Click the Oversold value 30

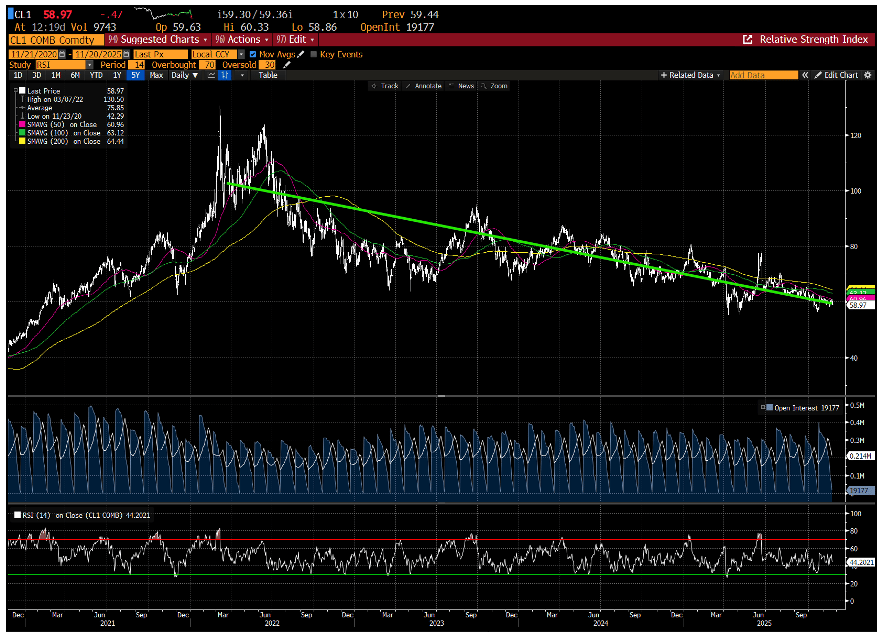coord(267,65)
